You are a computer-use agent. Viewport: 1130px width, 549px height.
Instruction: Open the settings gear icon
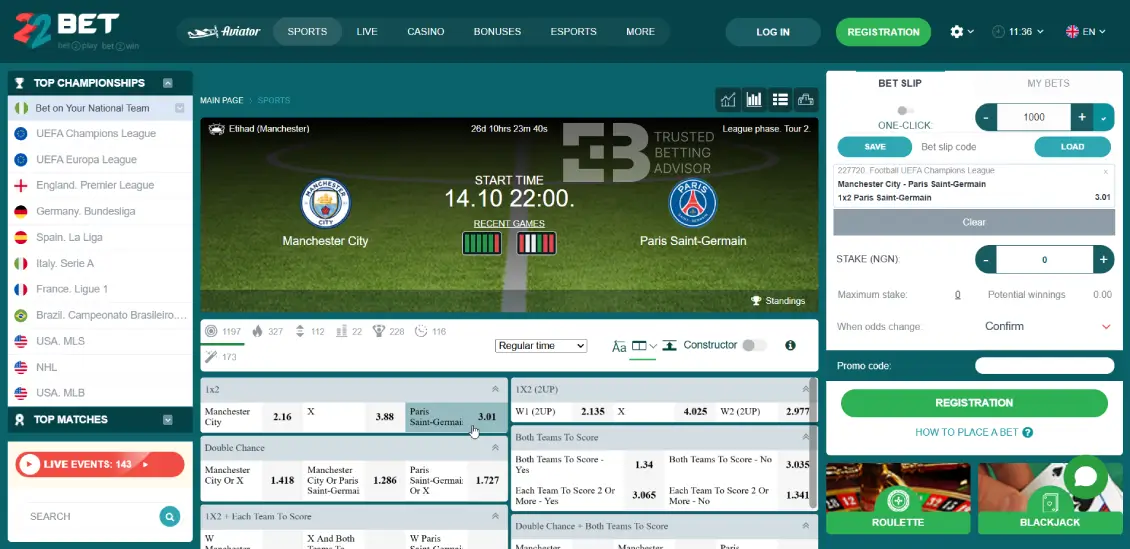[956, 32]
